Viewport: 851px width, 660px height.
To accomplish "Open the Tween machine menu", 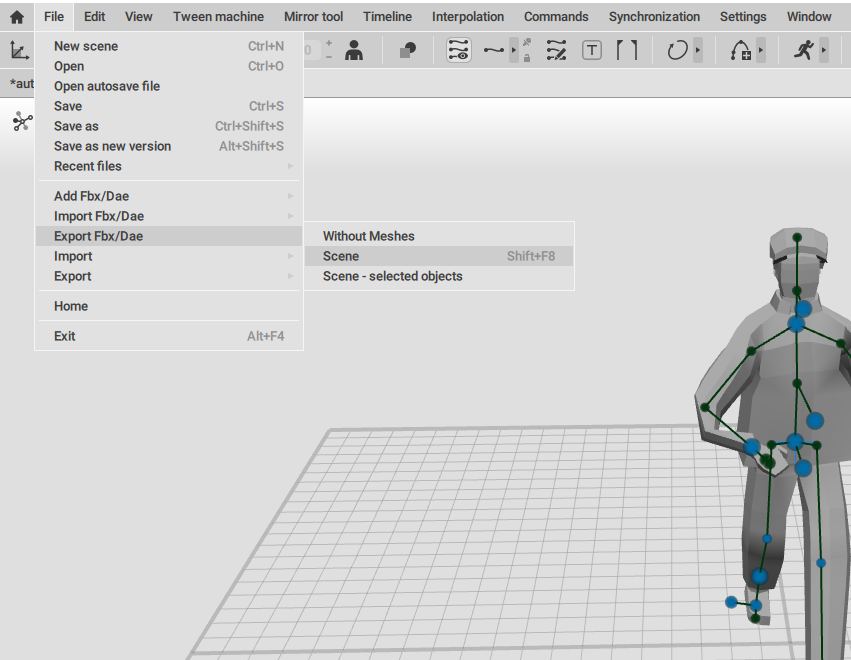I will [218, 17].
